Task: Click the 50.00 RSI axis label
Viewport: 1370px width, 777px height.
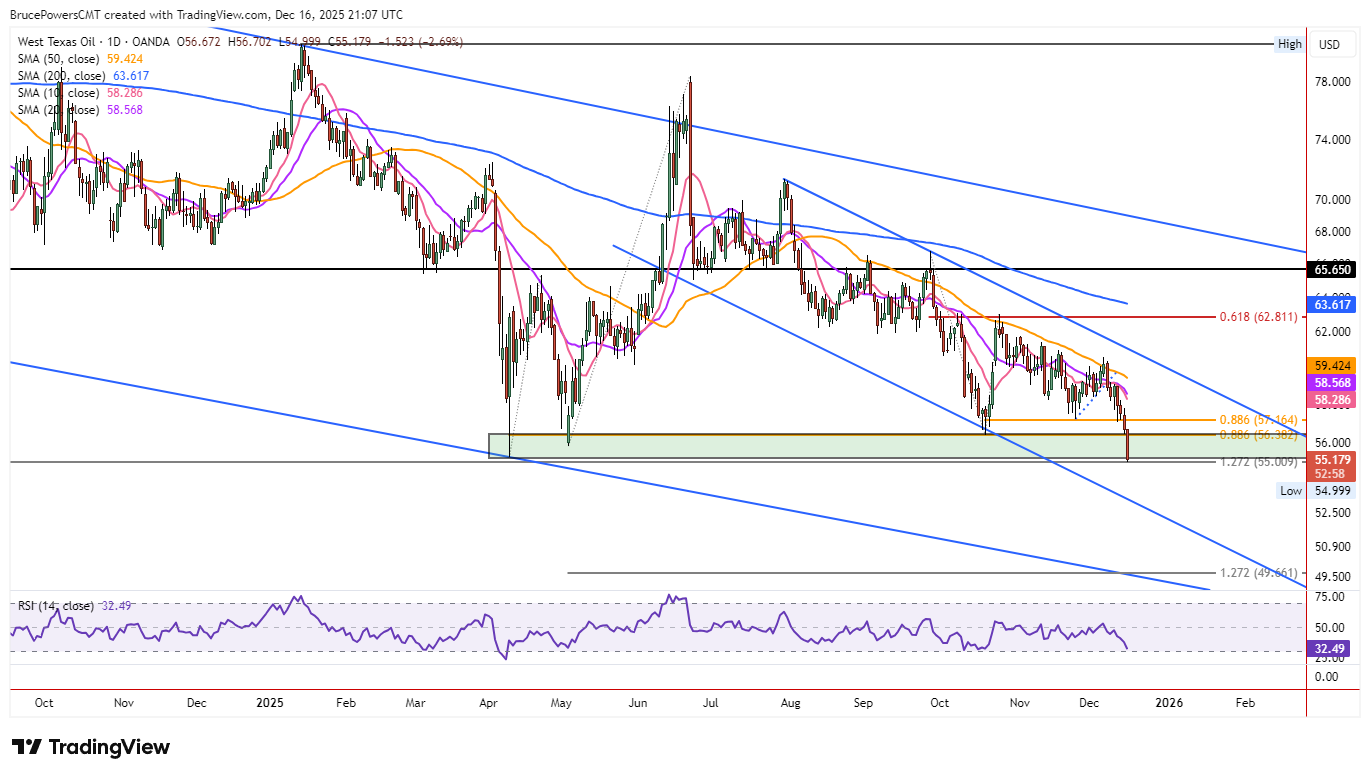Action: click(x=1331, y=628)
